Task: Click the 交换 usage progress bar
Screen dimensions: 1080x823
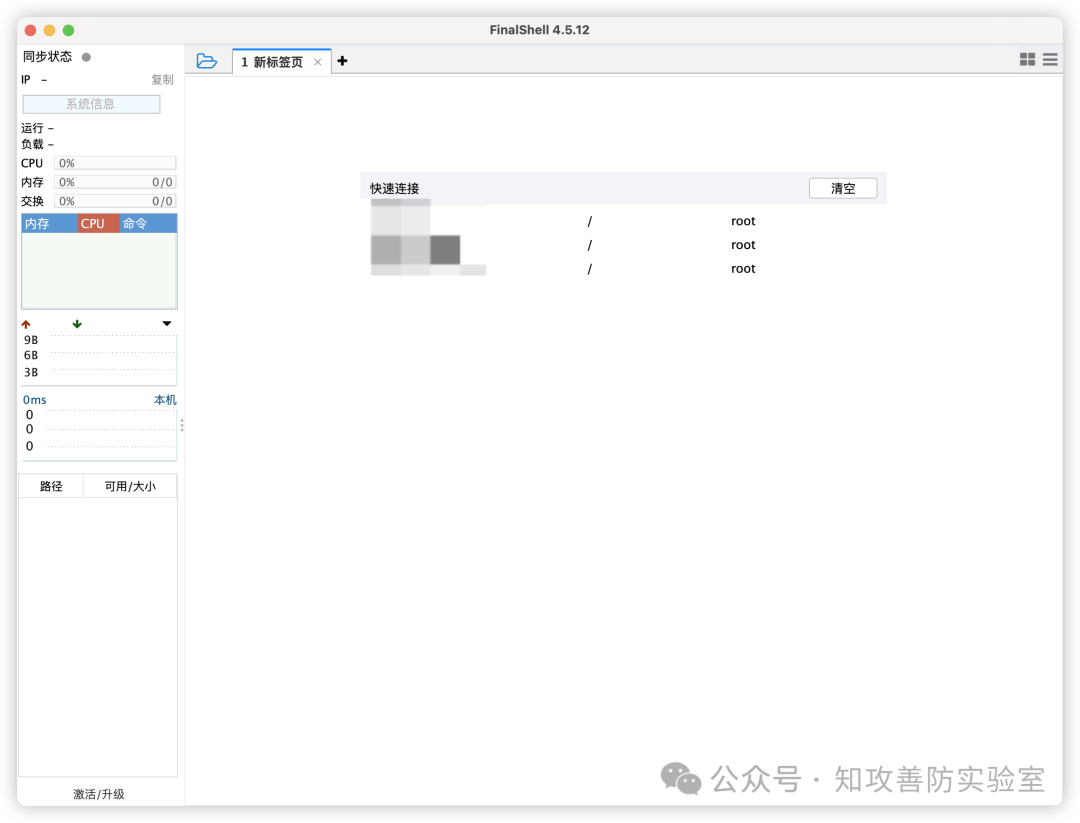Action: coord(115,201)
